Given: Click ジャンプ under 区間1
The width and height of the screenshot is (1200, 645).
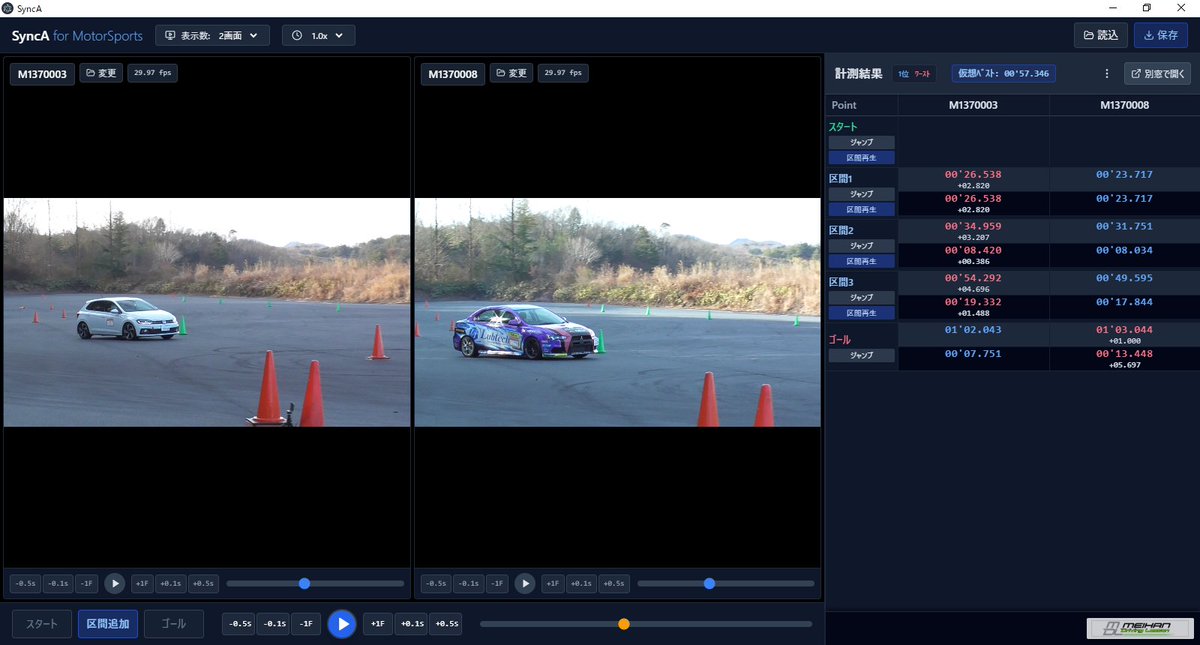Looking at the screenshot, I should [861, 194].
